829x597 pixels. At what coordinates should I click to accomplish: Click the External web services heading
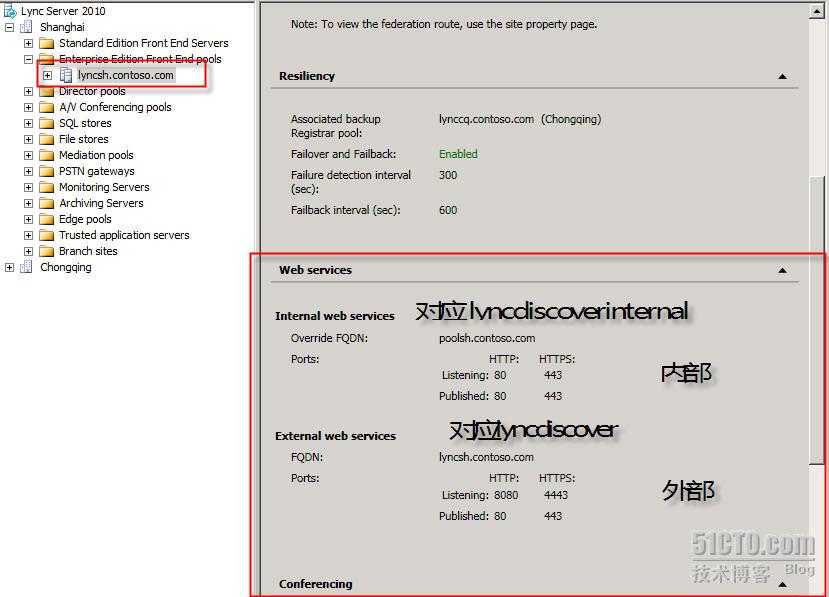(x=335, y=436)
